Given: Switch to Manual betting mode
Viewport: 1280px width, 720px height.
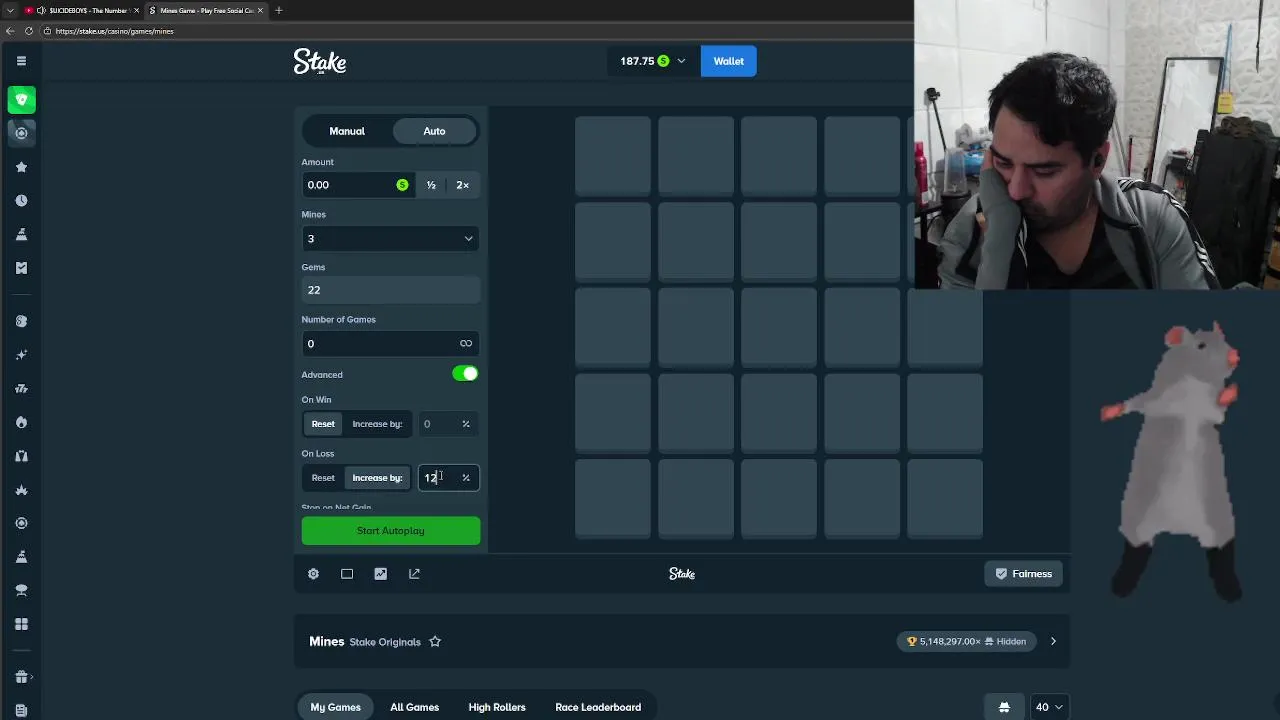Looking at the screenshot, I should tap(347, 131).
